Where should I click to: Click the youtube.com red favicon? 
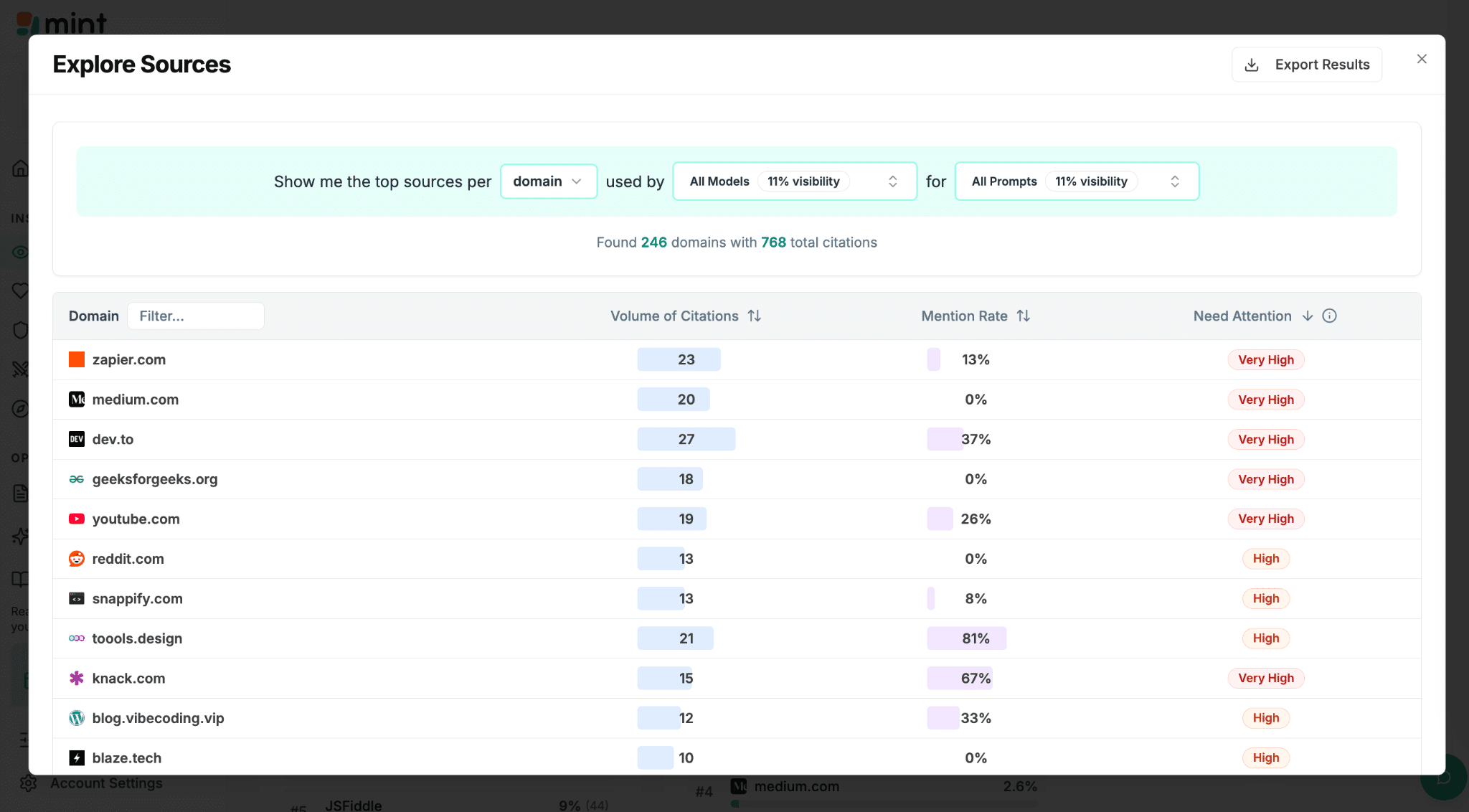coord(77,519)
